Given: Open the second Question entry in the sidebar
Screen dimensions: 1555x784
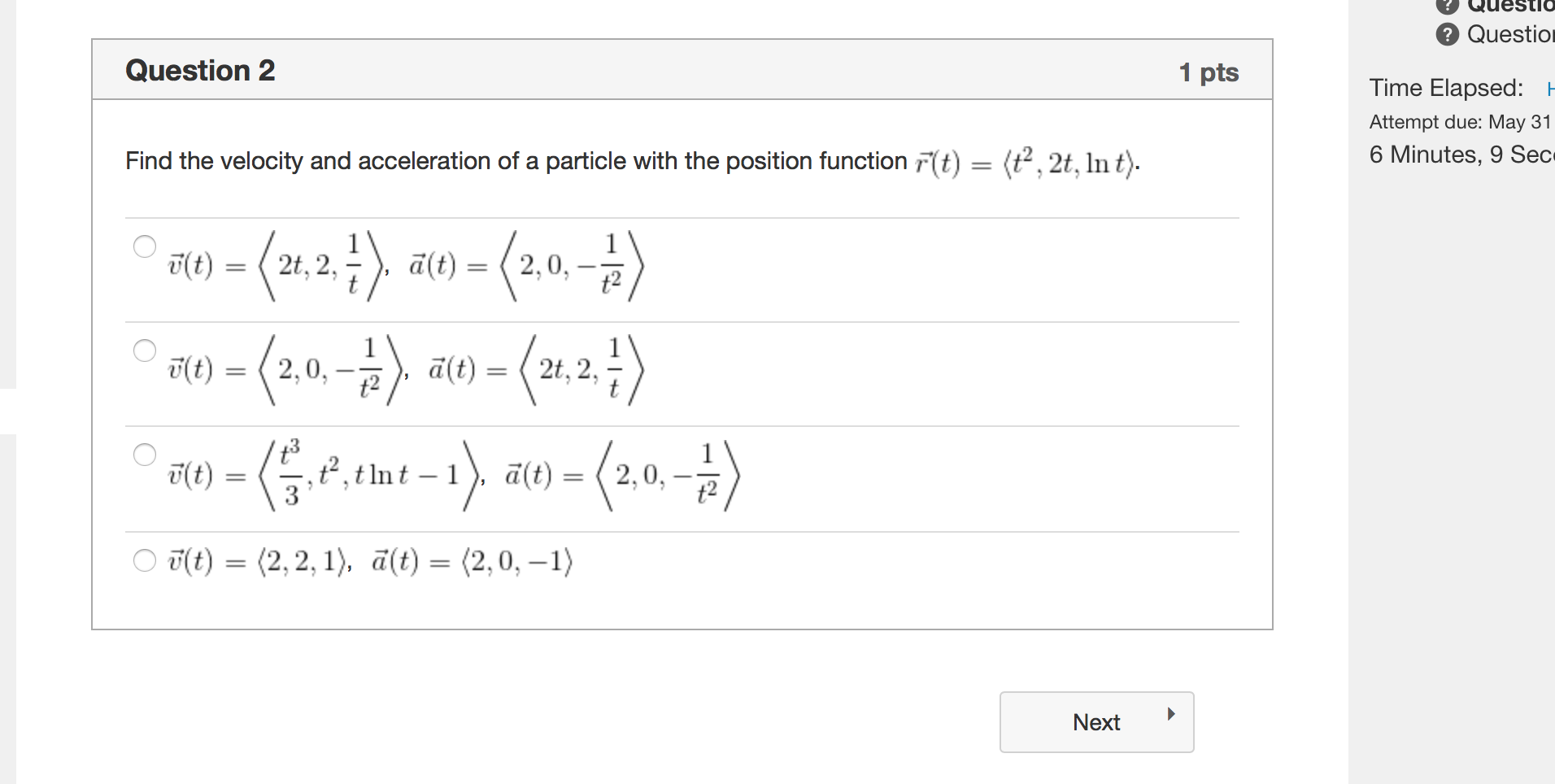Looking at the screenshot, I should [x=1513, y=34].
